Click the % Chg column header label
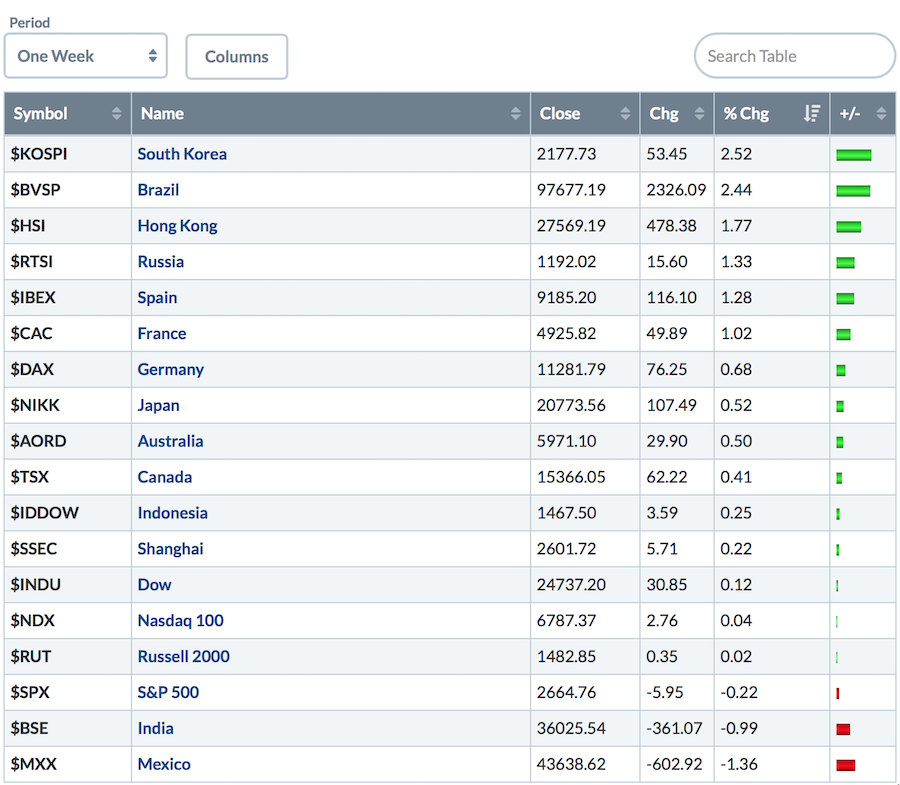900x785 pixels. coord(747,114)
